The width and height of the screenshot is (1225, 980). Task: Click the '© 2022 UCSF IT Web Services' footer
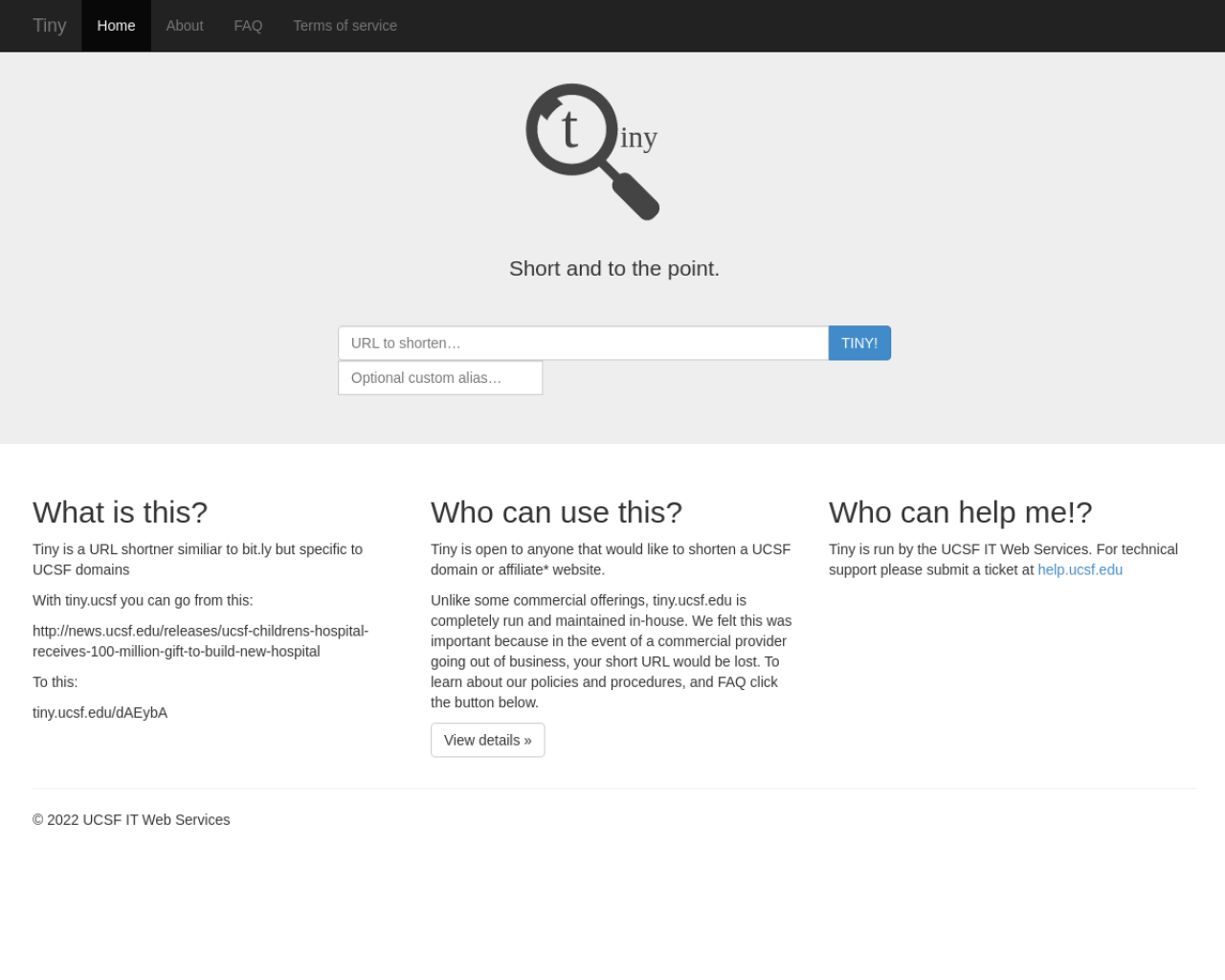(131, 820)
